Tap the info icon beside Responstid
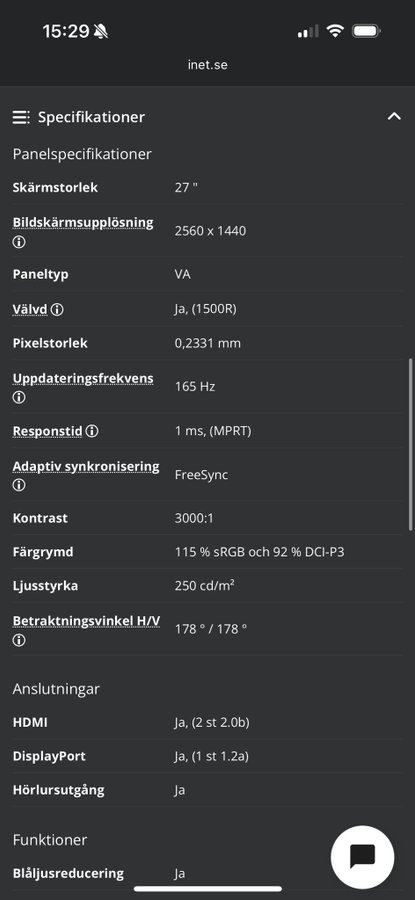The image size is (415, 900). pyautogui.click(x=92, y=430)
